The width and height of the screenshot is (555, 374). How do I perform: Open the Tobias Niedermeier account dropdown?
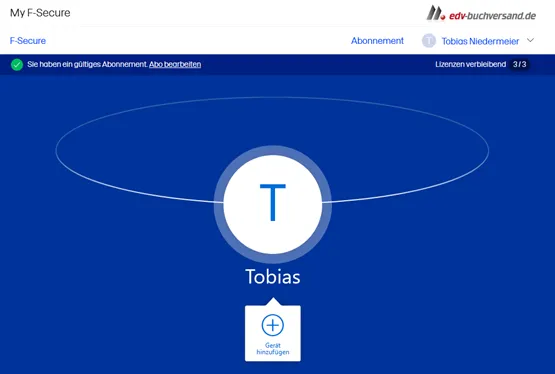pyautogui.click(x=480, y=41)
